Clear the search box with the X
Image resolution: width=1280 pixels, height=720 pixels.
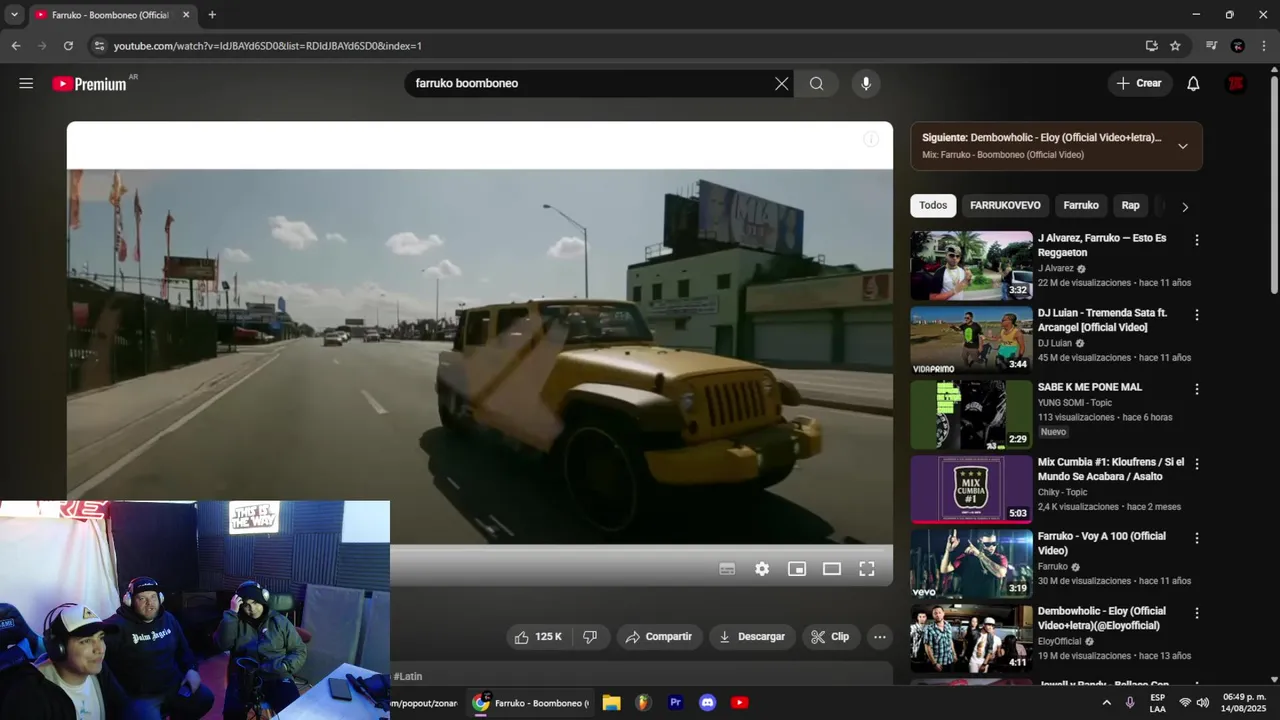(782, 84)
